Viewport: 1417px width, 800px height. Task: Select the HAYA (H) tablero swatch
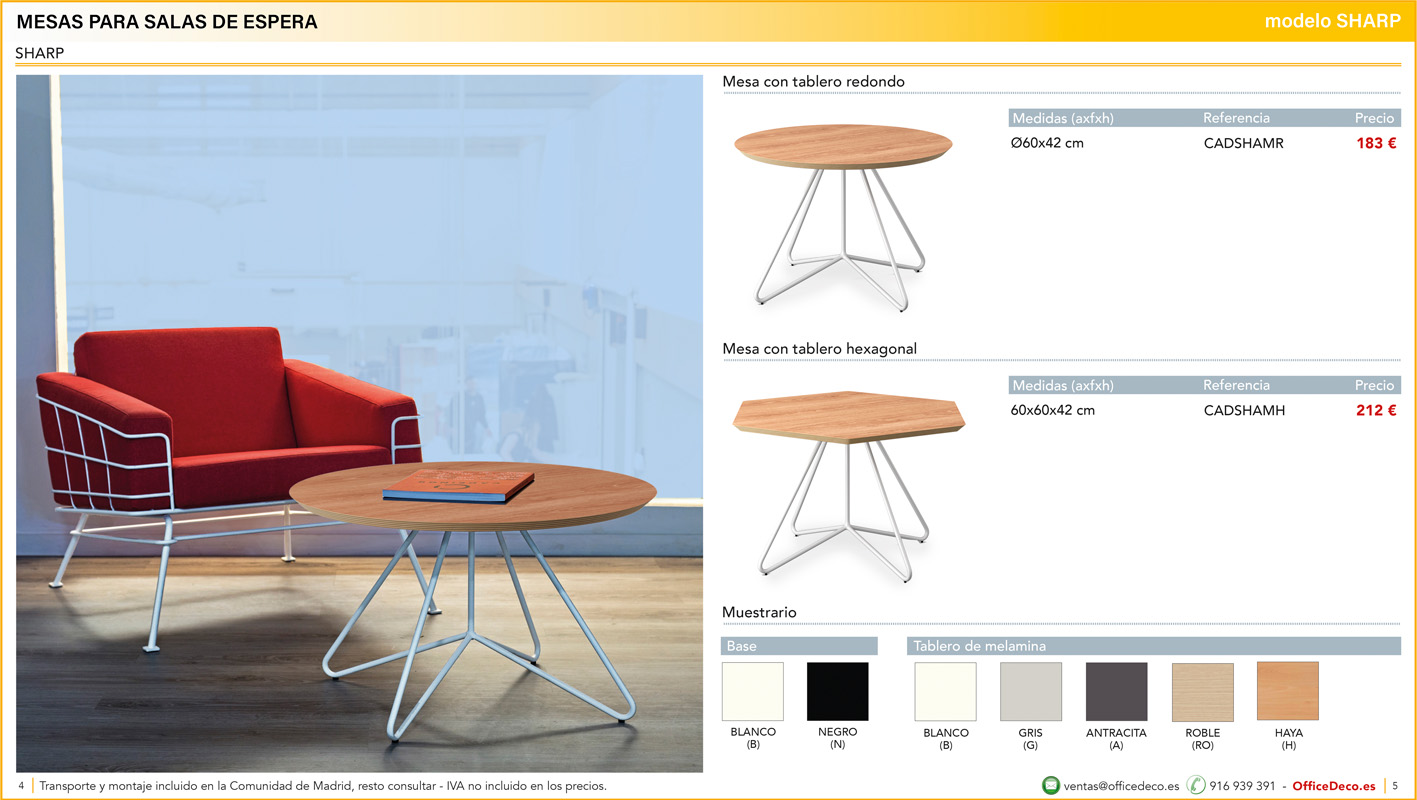click(x=1288, y=691)
